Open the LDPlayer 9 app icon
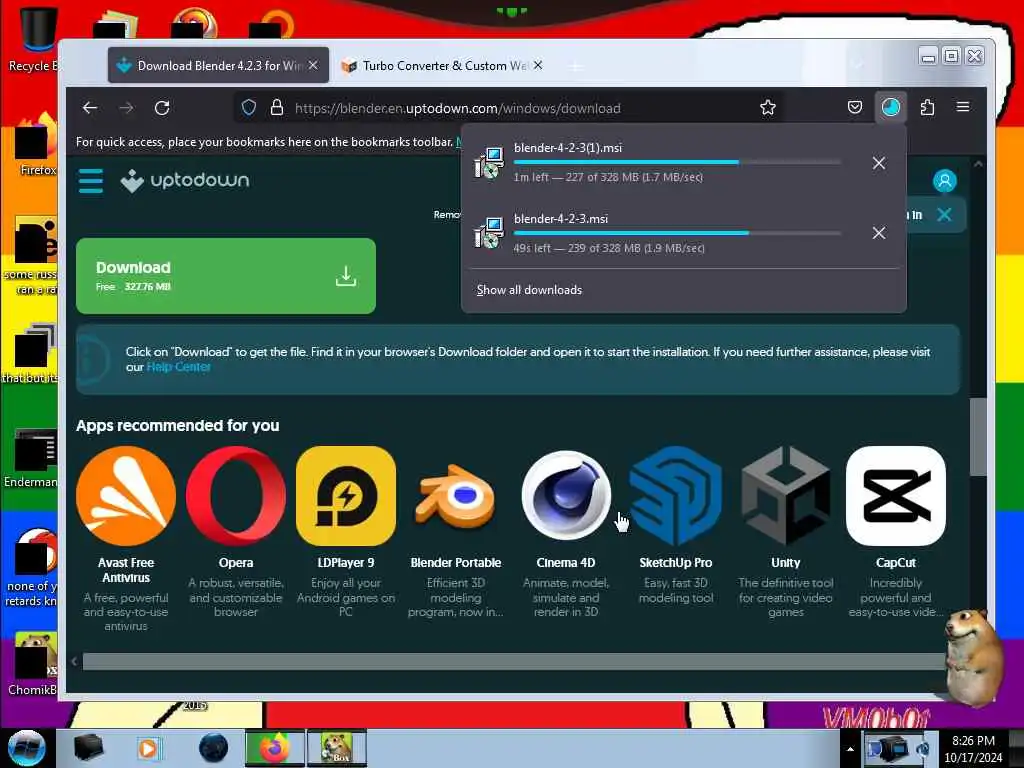The height and width of the screenshot is (768, 1024). tap(345, 496)
